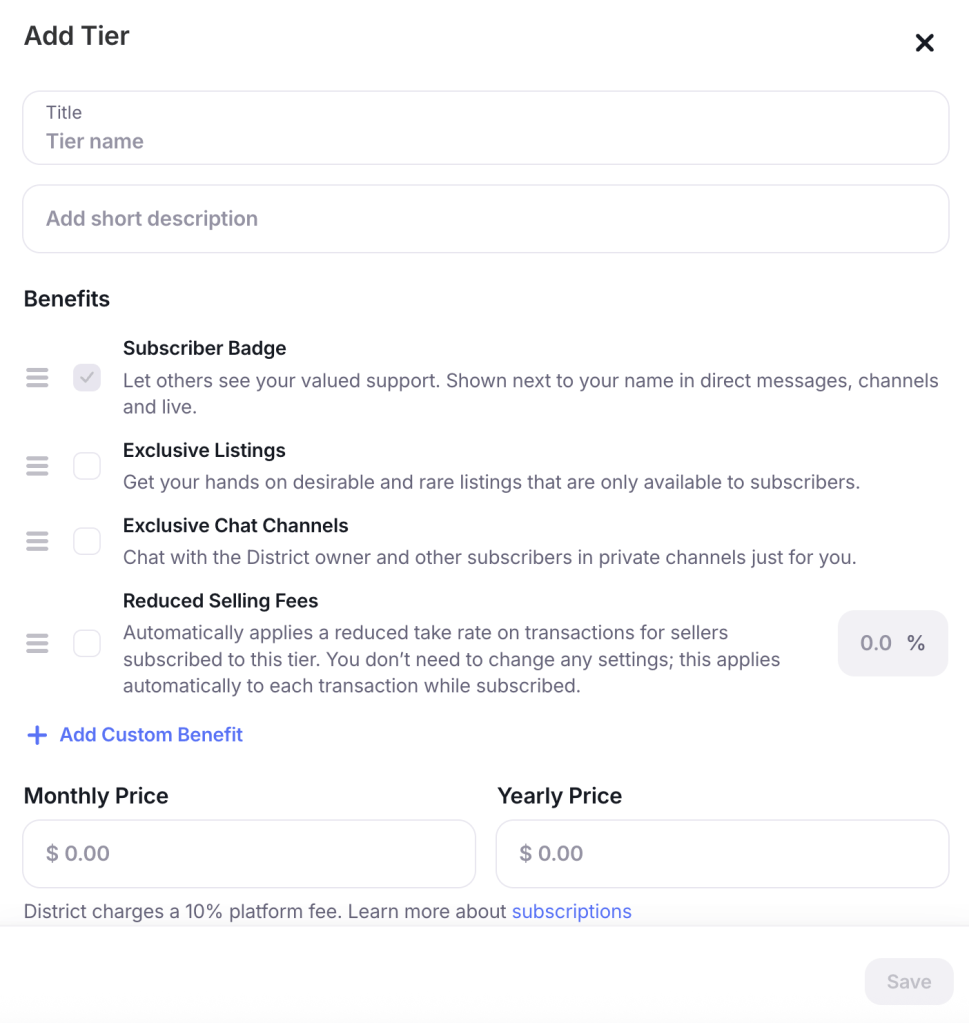Image resolution: width=969 pixels, height=1023 pixels.
Task: Toggle the Subscriber Badge checkbox
Action: pyautogui.click(x=87, y=378)
